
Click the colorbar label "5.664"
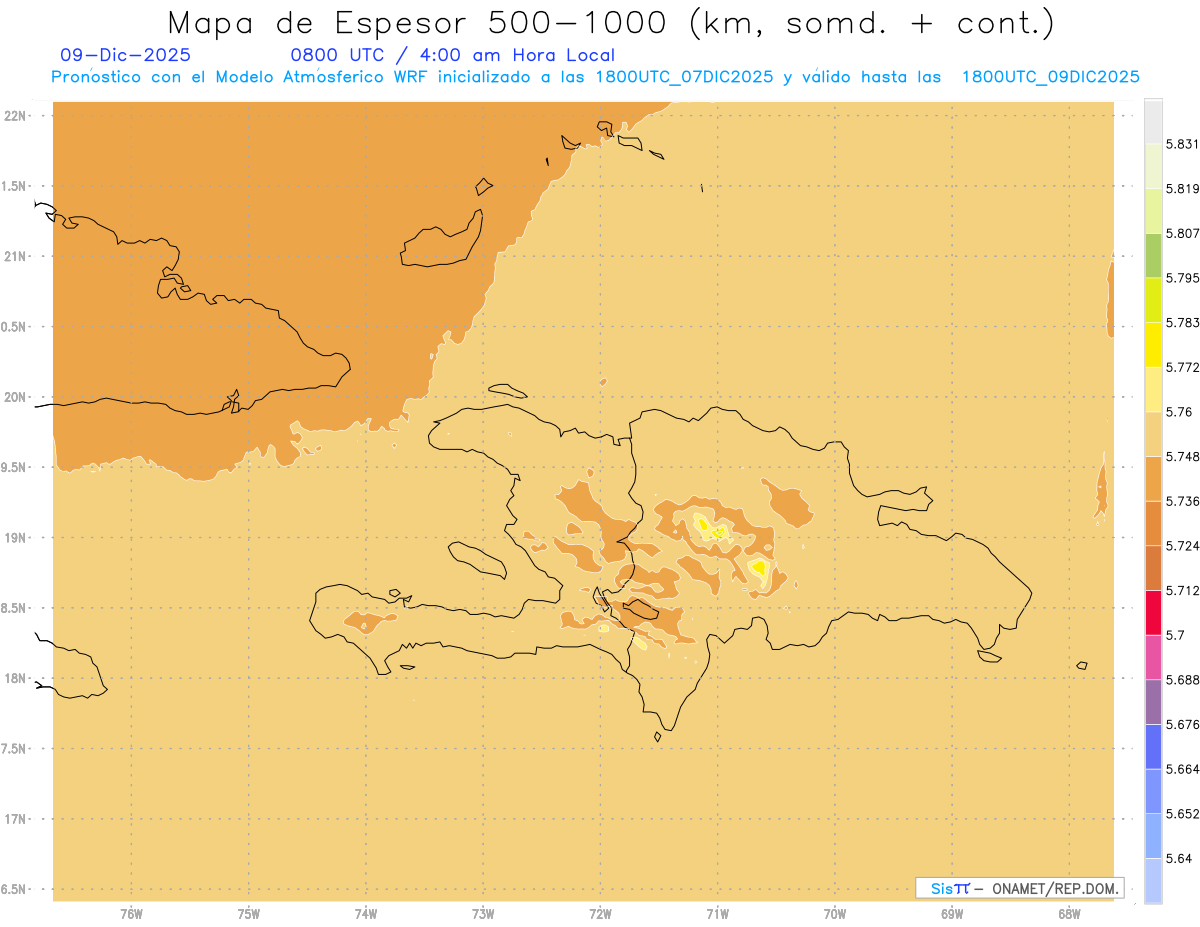pos(1183,769)
